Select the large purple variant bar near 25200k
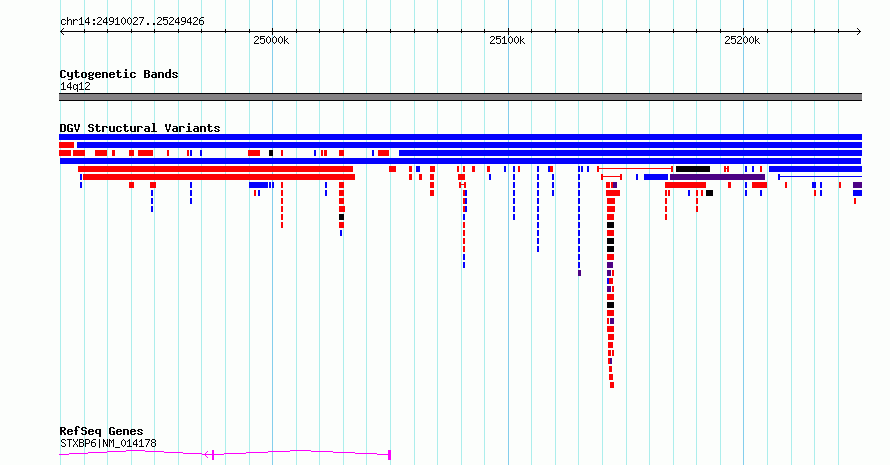 pyautogui.click(x=717, y=177)
